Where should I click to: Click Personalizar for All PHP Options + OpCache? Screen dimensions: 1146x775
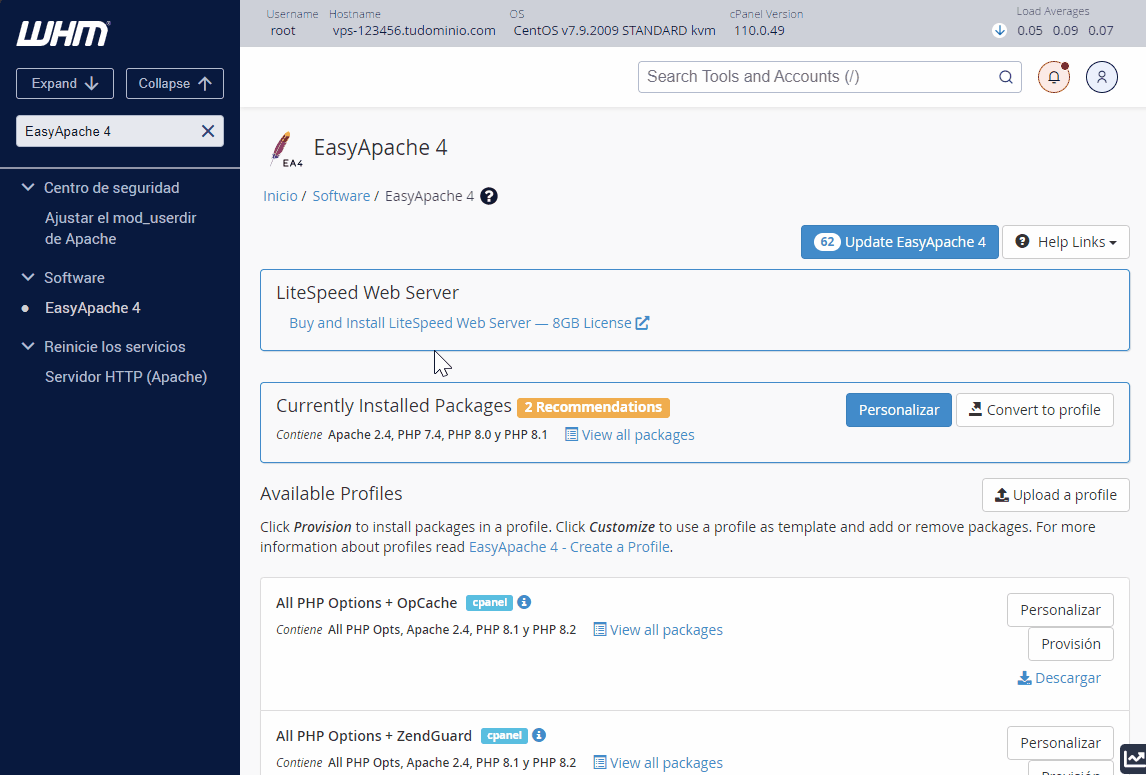click(x=1060, y=610)
